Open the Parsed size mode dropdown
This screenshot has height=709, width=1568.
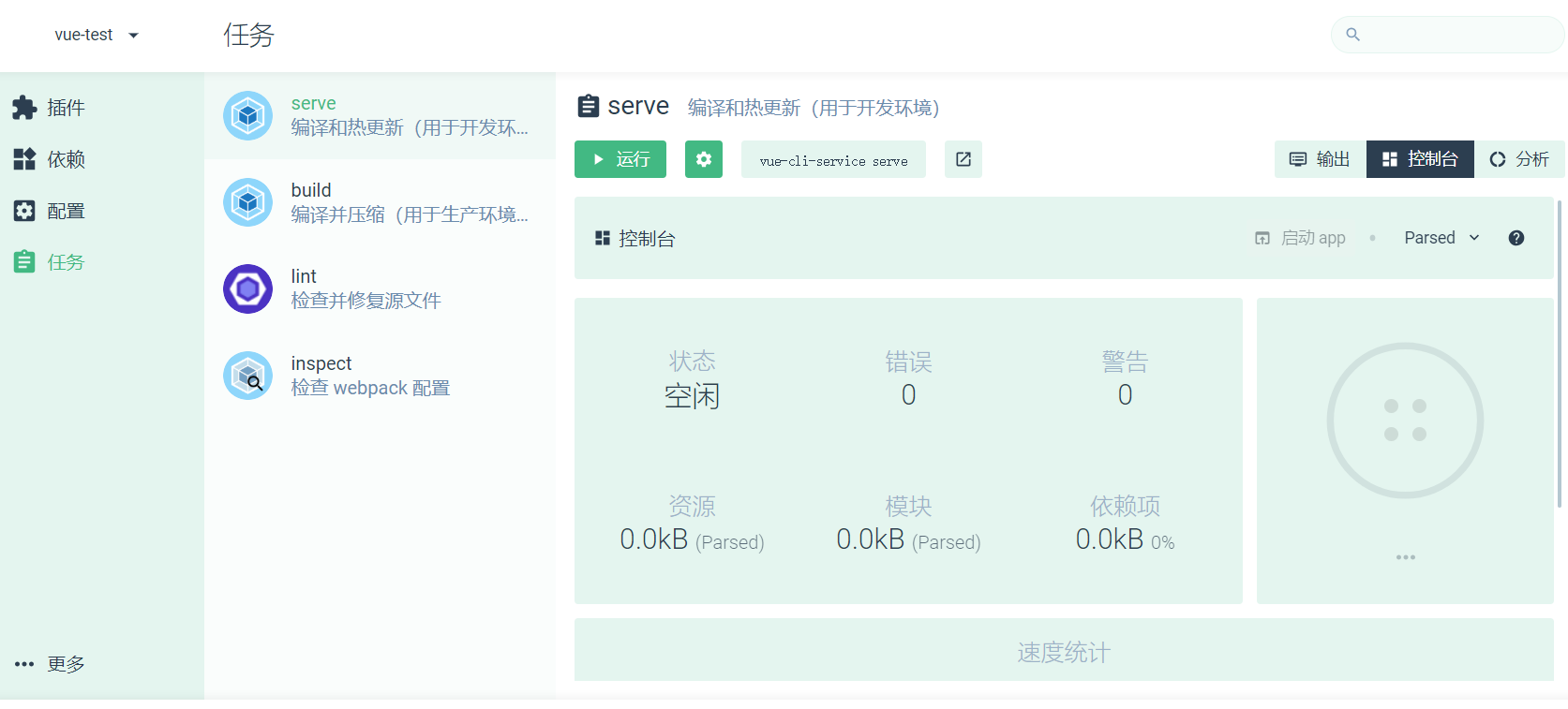point(1441,238)
